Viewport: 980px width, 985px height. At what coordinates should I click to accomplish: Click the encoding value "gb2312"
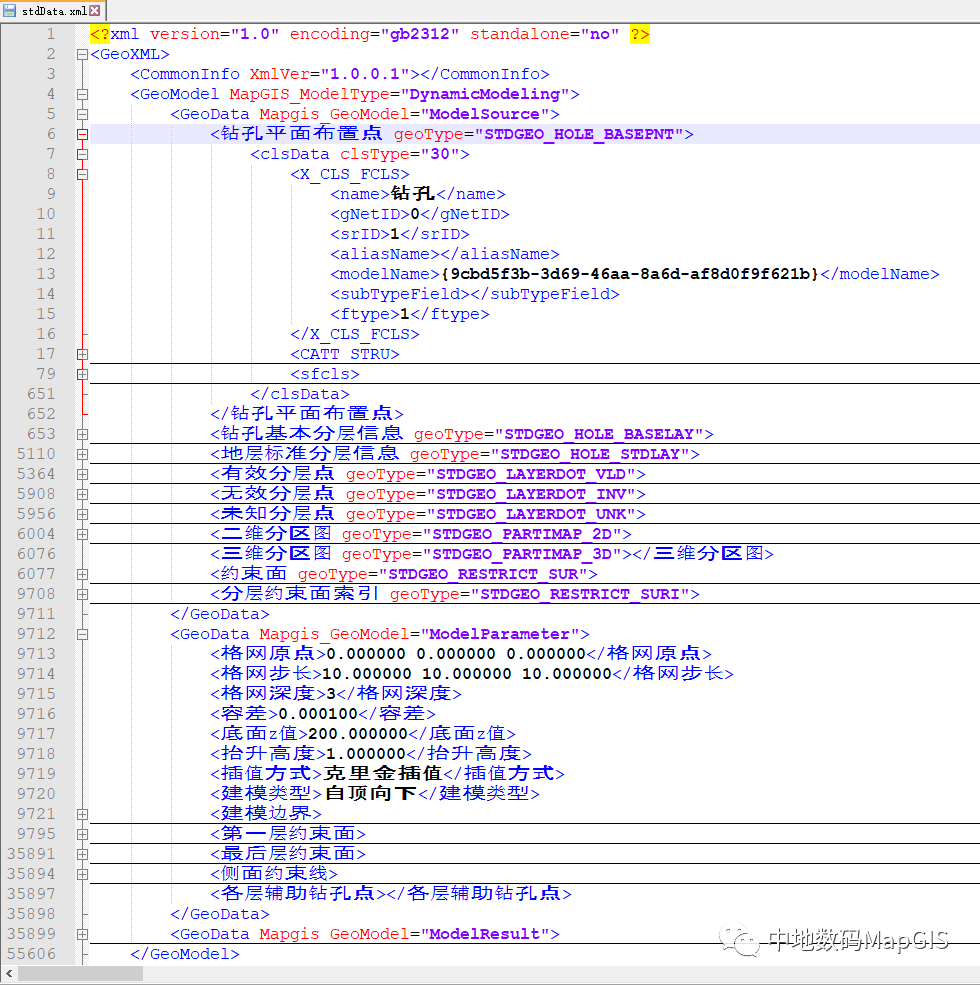(420, 34)
